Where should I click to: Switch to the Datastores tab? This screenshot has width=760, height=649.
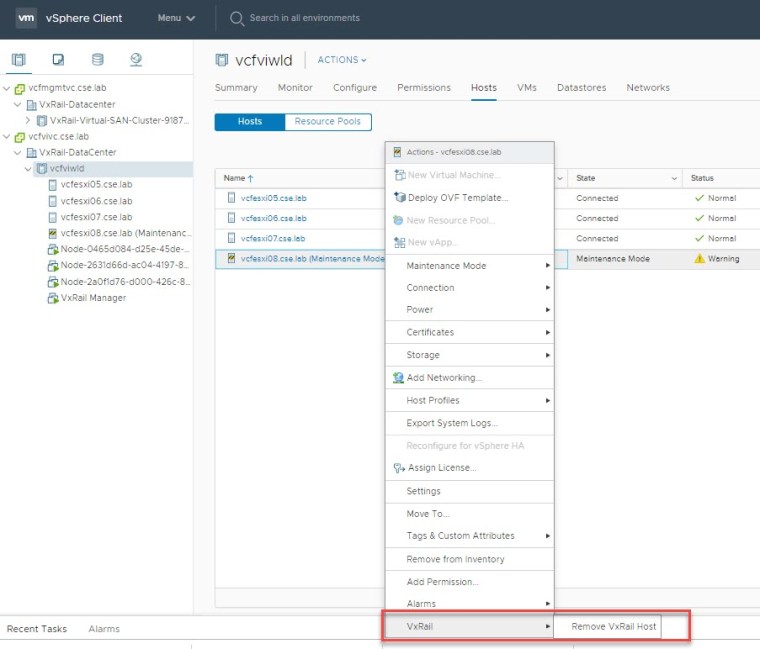coord(581,88)
